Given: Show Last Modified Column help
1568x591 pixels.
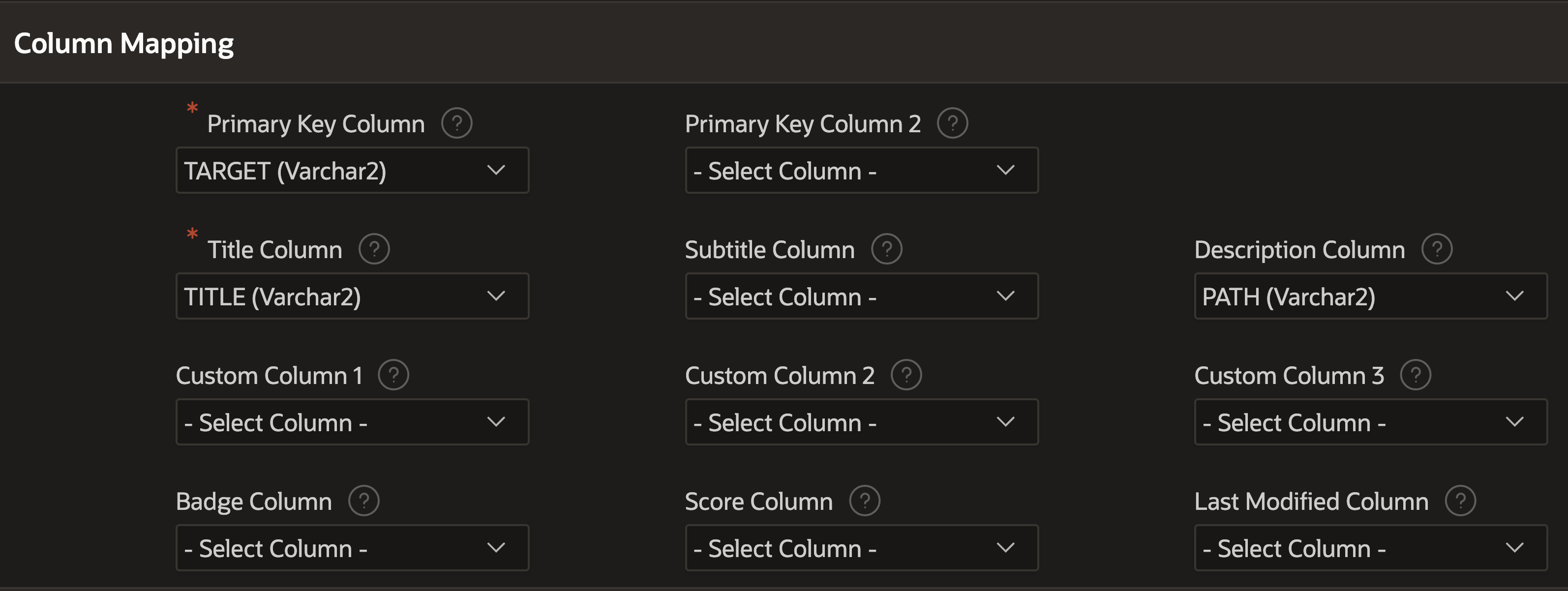Looking at the screenshot, I should (x=1461, y=502).
